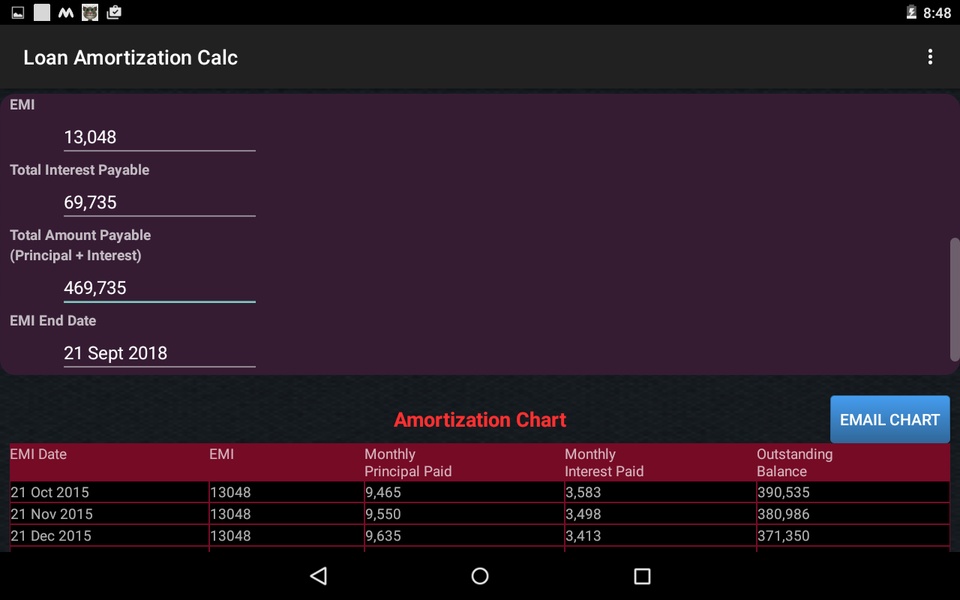Click the Loan Amortization Calc title
960x600 pixels.
(x=130, y=58)
